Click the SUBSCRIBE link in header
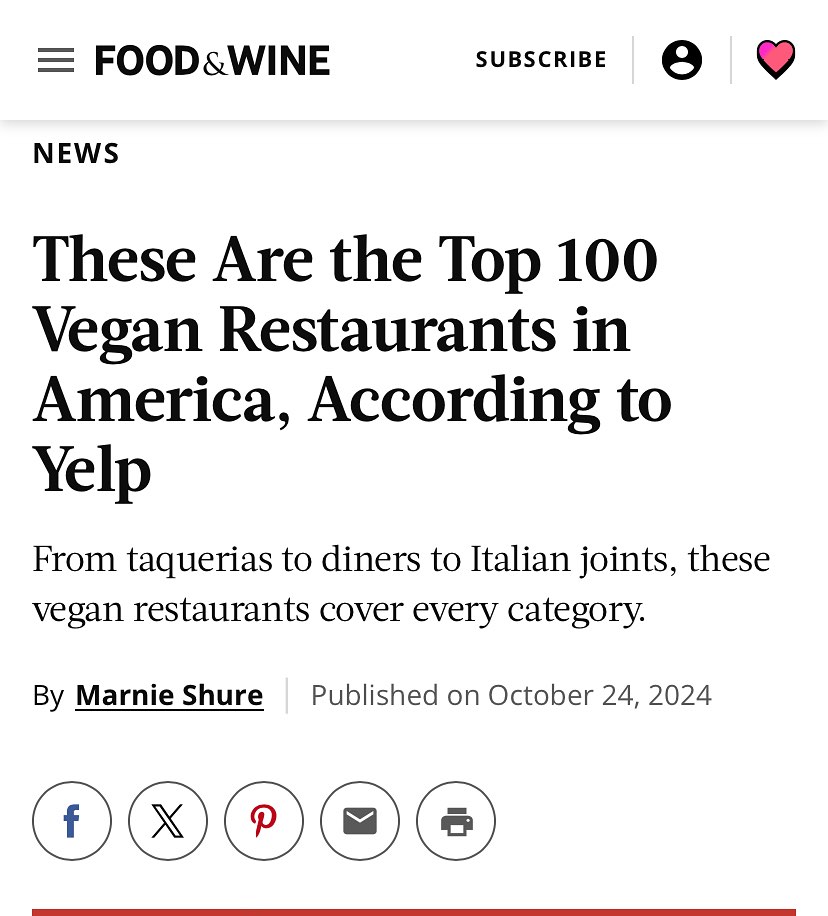 541,60
